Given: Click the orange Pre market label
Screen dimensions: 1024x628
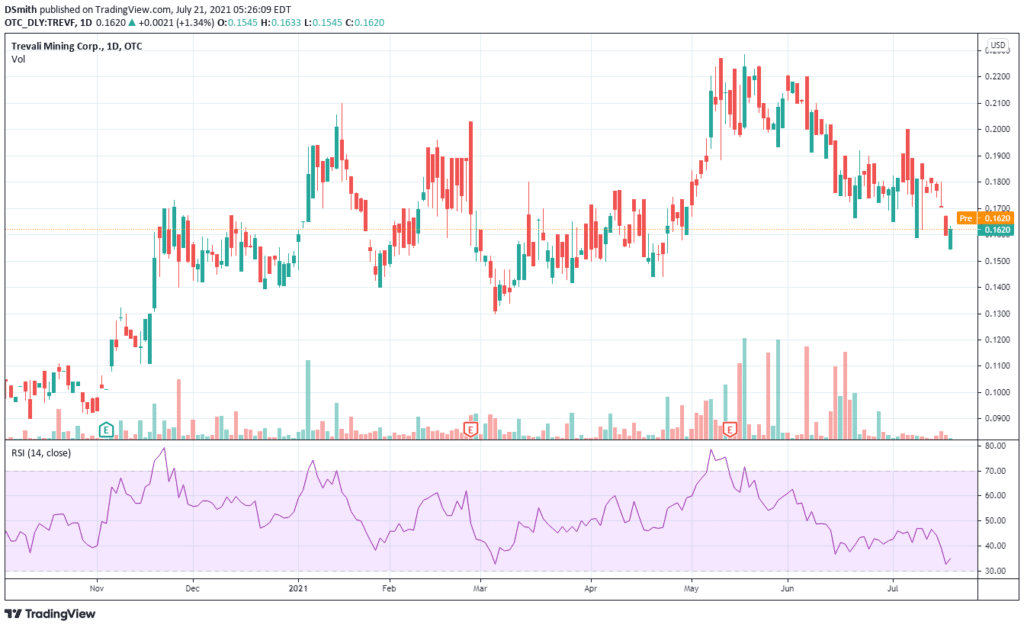Looking at the screenshot, I should [x=966, y=218].
